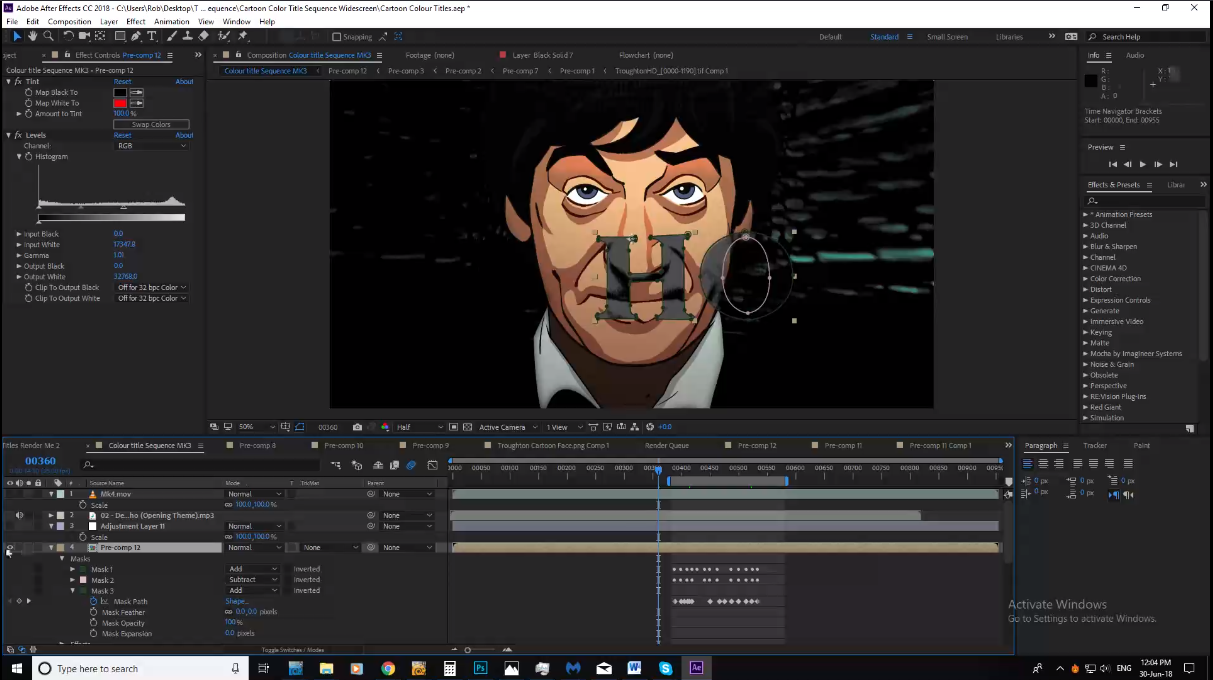Select the Rotation tool
Image resolution: width=1213 pixels, height=680 pixels.
point(68,36)
